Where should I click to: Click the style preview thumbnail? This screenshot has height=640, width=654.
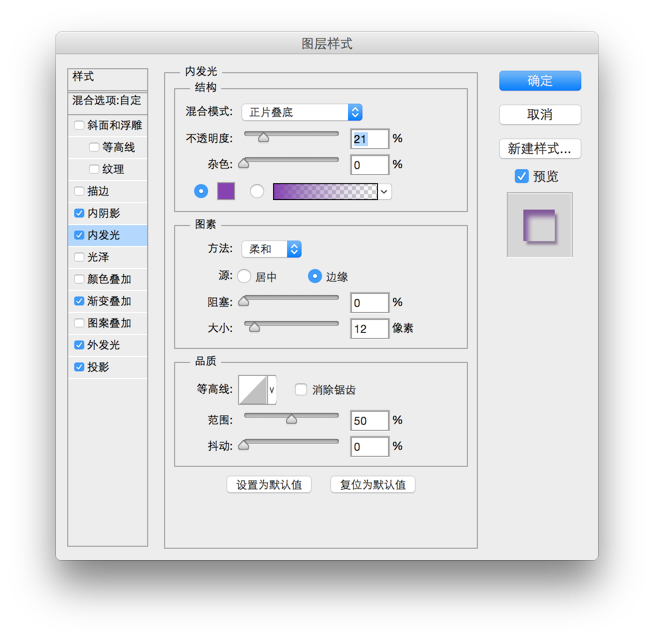pyautogui.click(x=540, y=225)
